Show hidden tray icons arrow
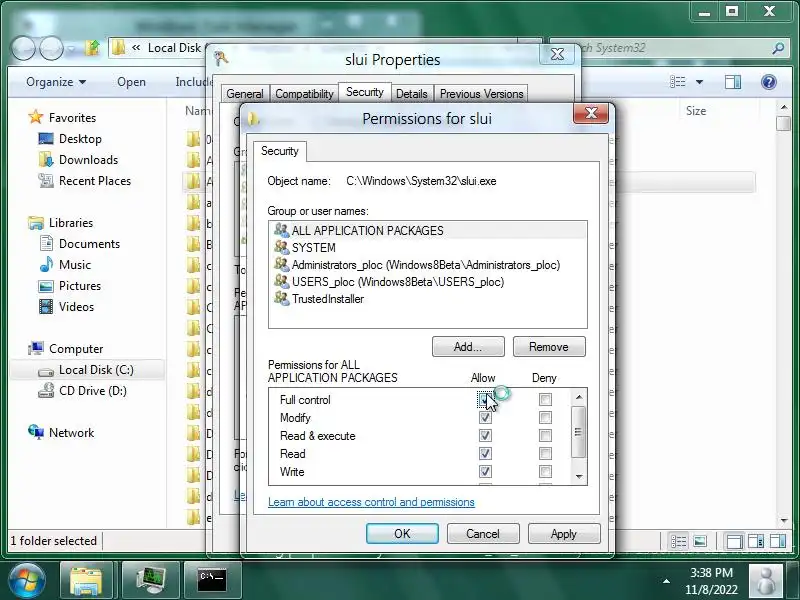Screen dimensions: 800x600 [666, 581]
